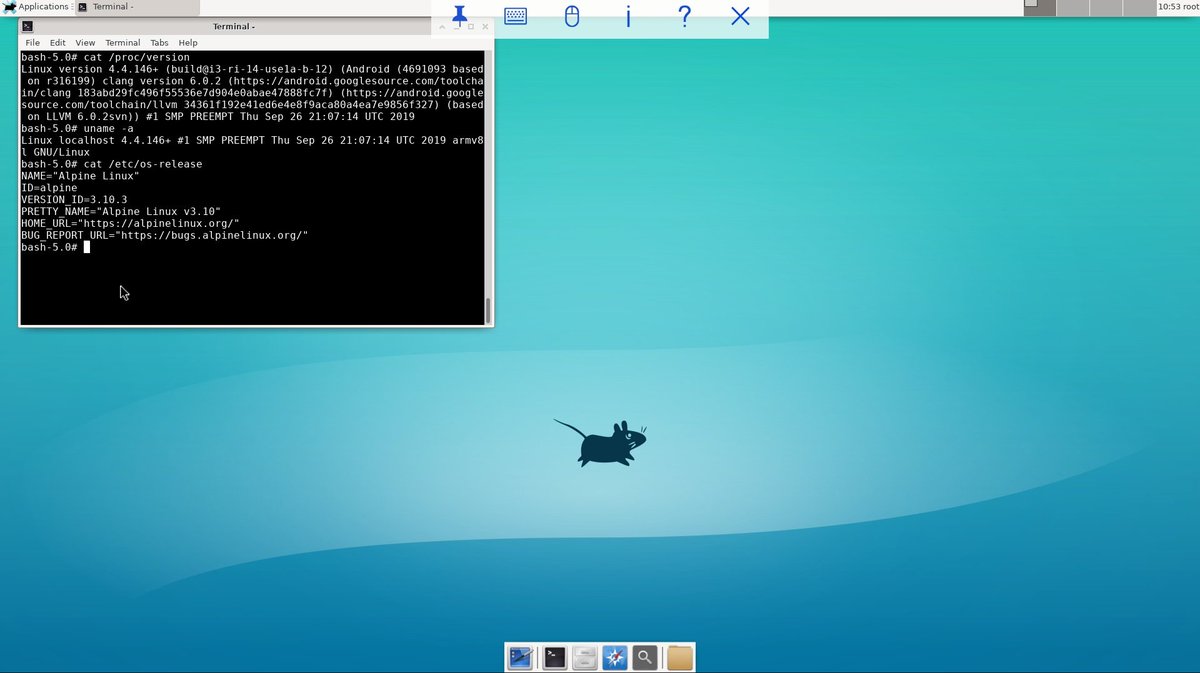Click the NAME="Alpine Linux" output line
Viewport: 1200px width, 673px height.
click(80, 176)
